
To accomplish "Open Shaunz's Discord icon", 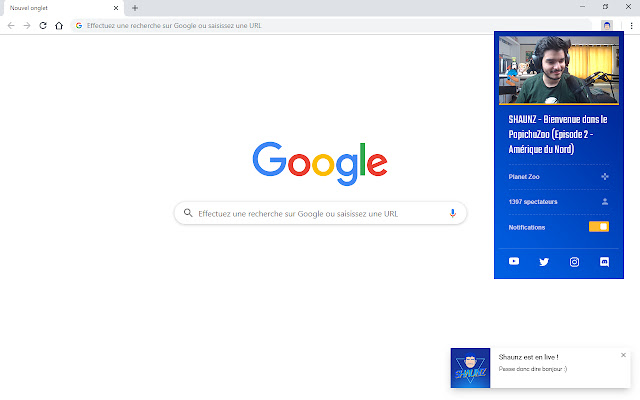I will coord(604,262).
